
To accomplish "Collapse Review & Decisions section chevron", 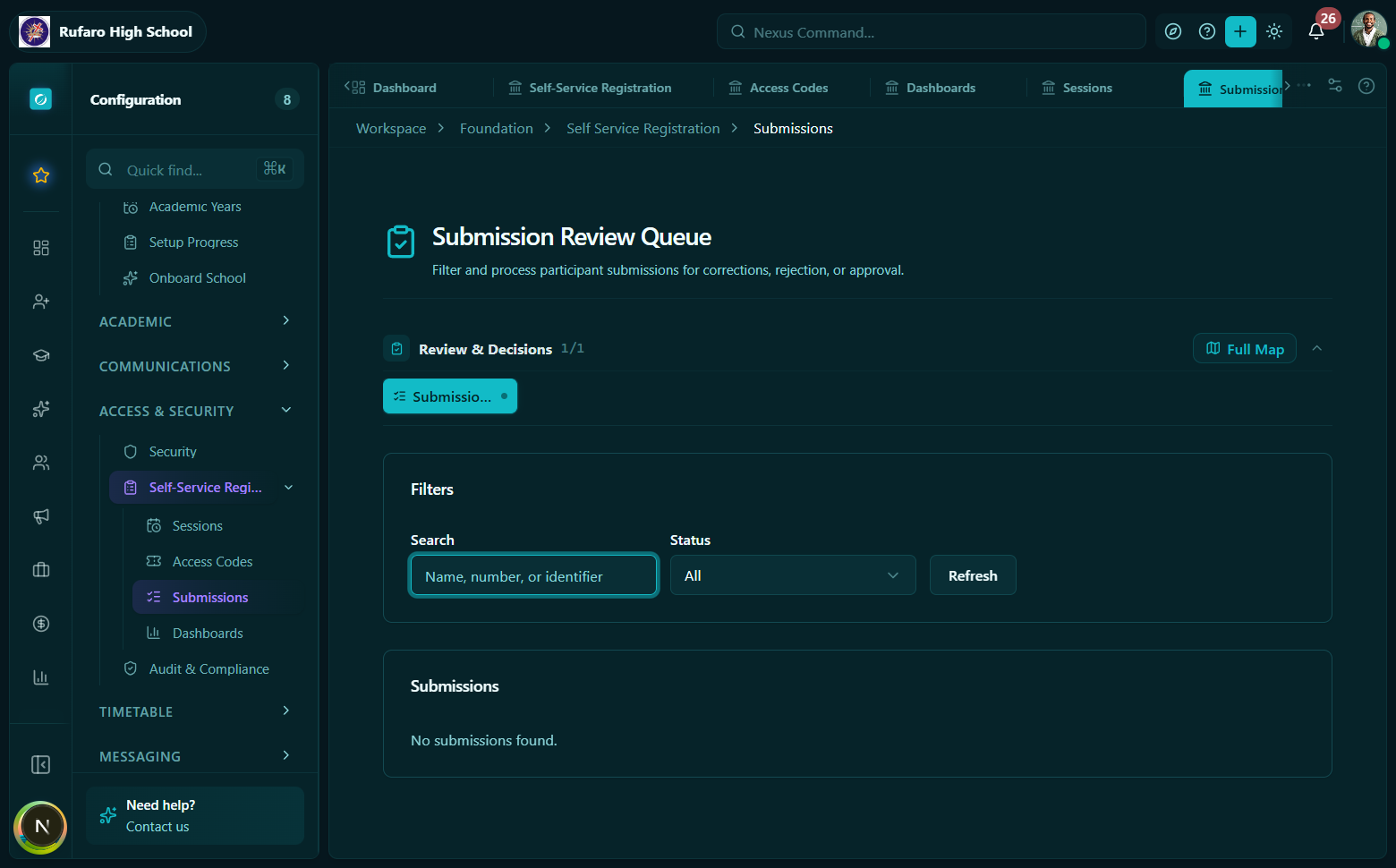I will coord(1317,348).
